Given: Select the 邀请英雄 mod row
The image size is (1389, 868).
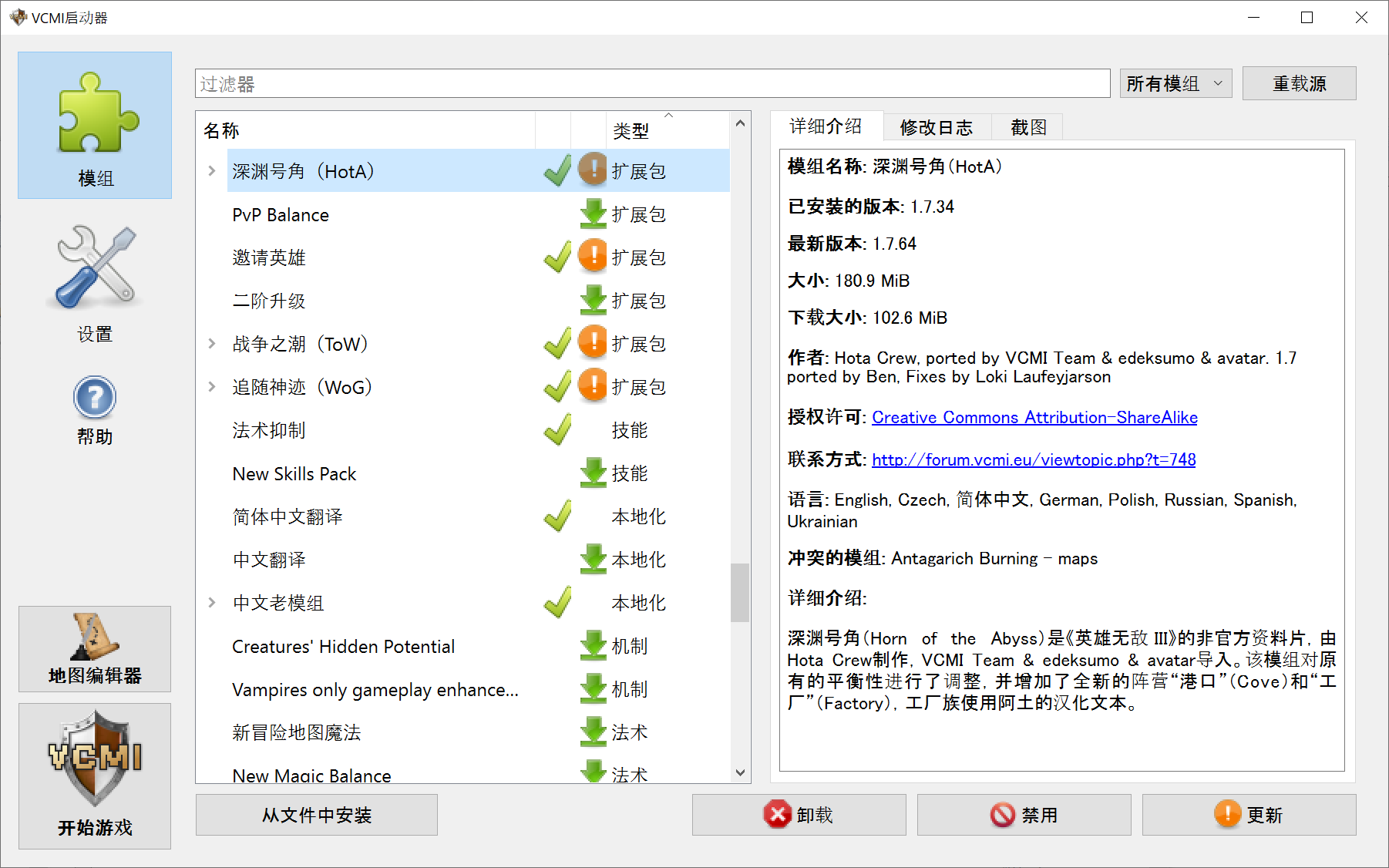Looking at the screenshot, I should click(462, 257).
